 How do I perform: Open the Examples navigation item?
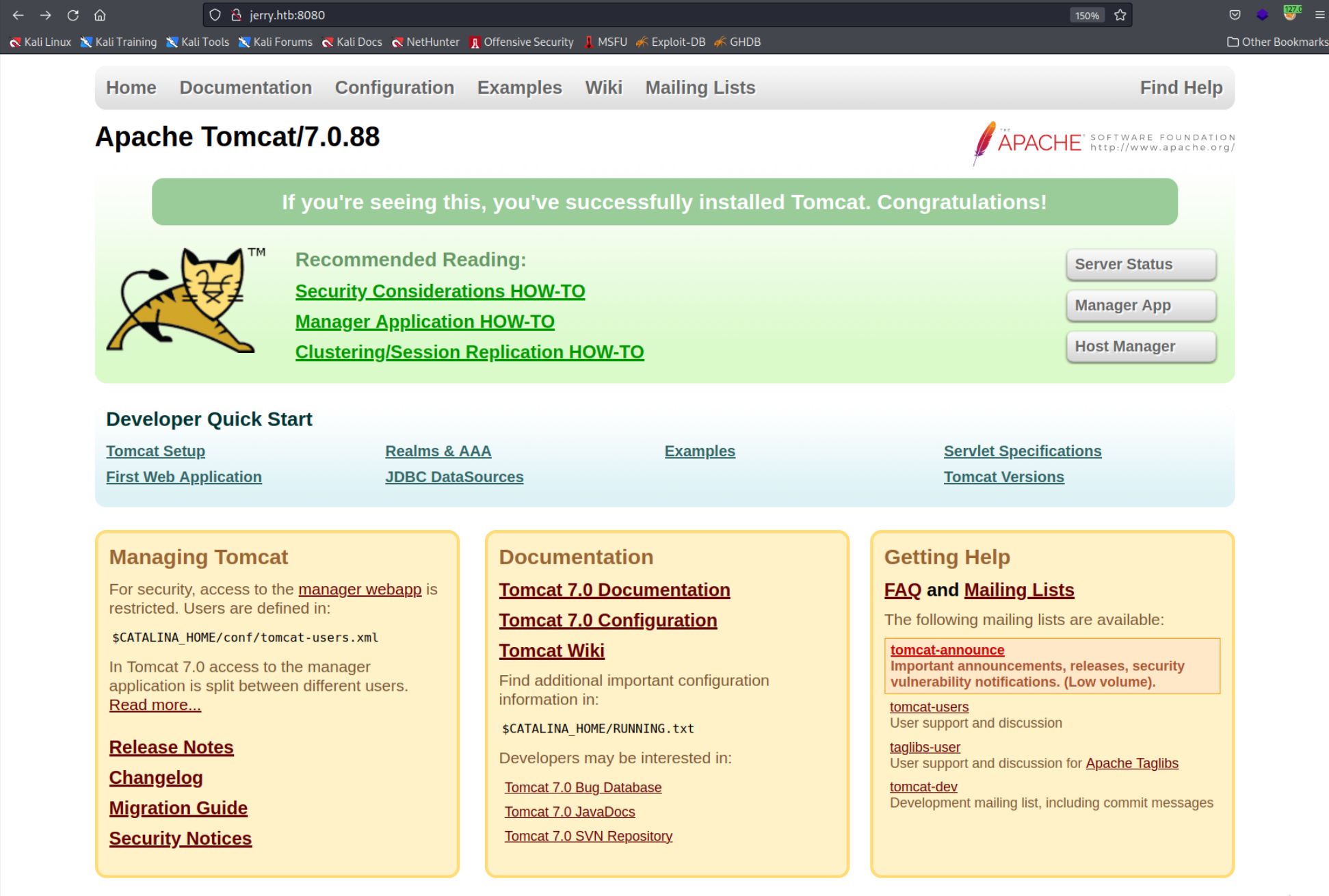click(520, 88)
